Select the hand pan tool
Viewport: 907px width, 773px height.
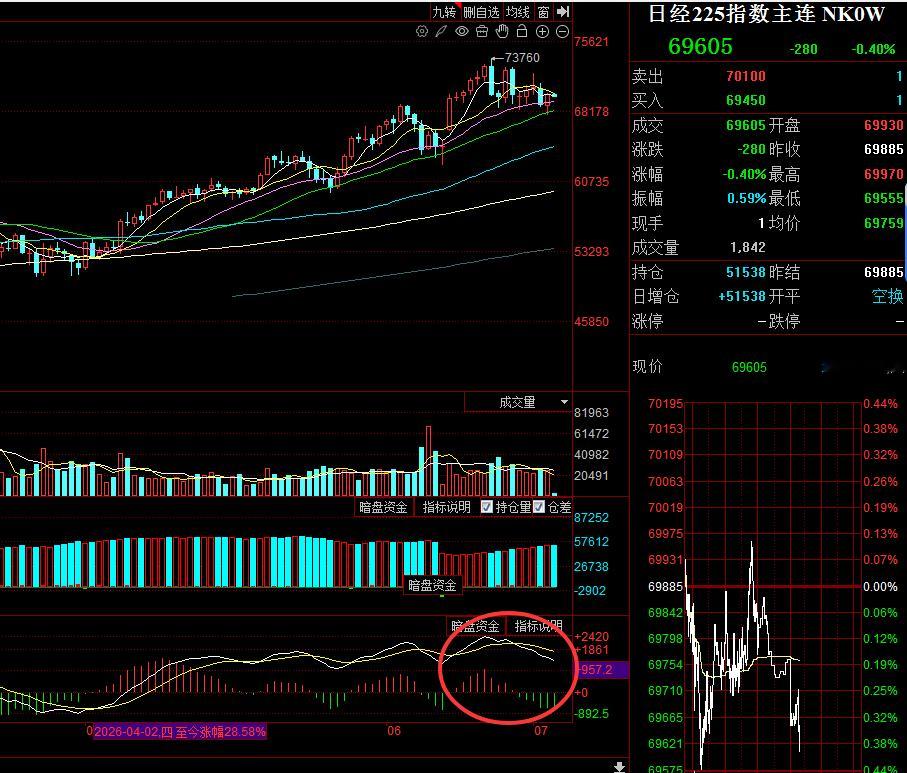tap(502, 31)
